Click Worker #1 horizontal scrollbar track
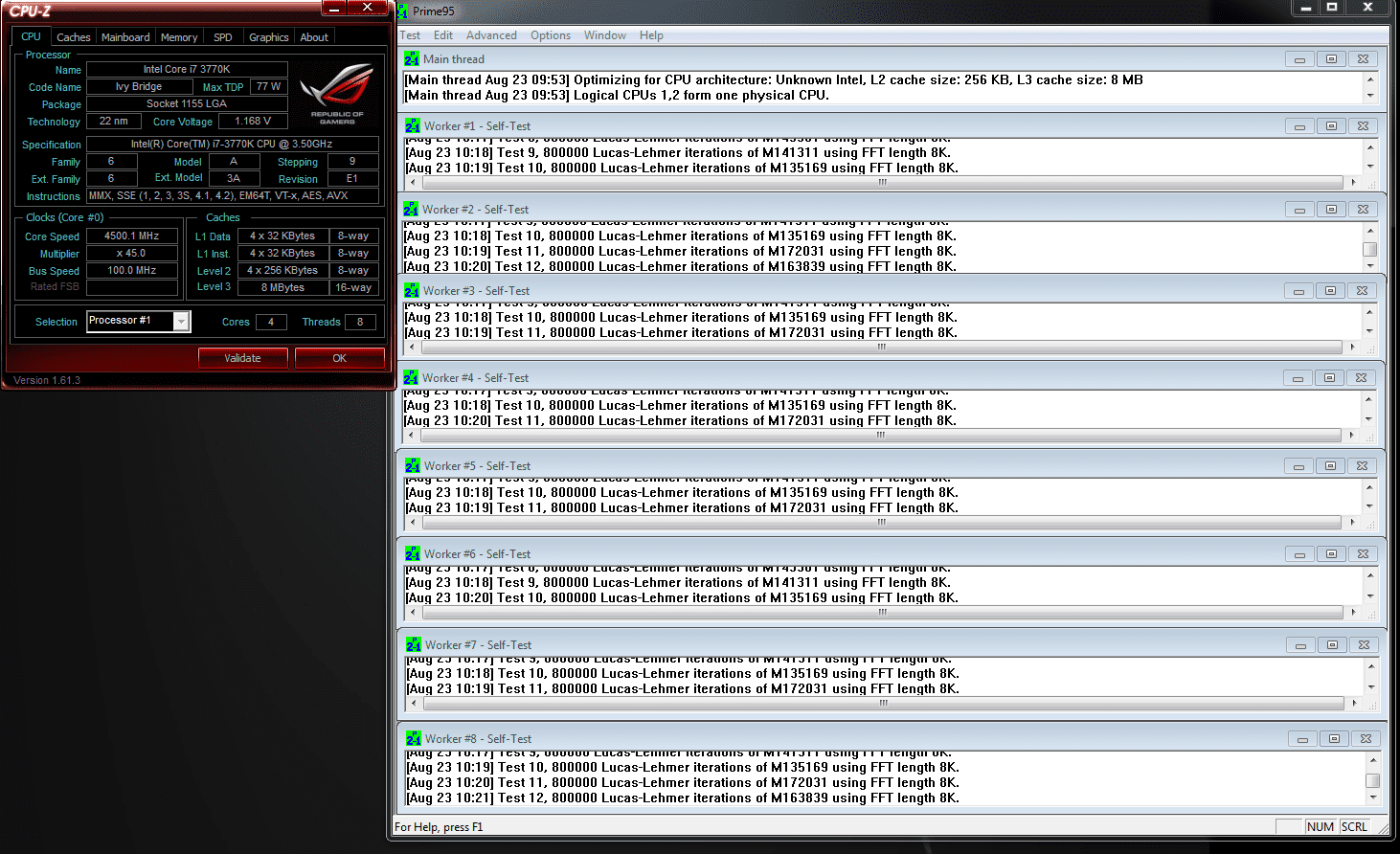1400x854 pixels. pos(882,182)
